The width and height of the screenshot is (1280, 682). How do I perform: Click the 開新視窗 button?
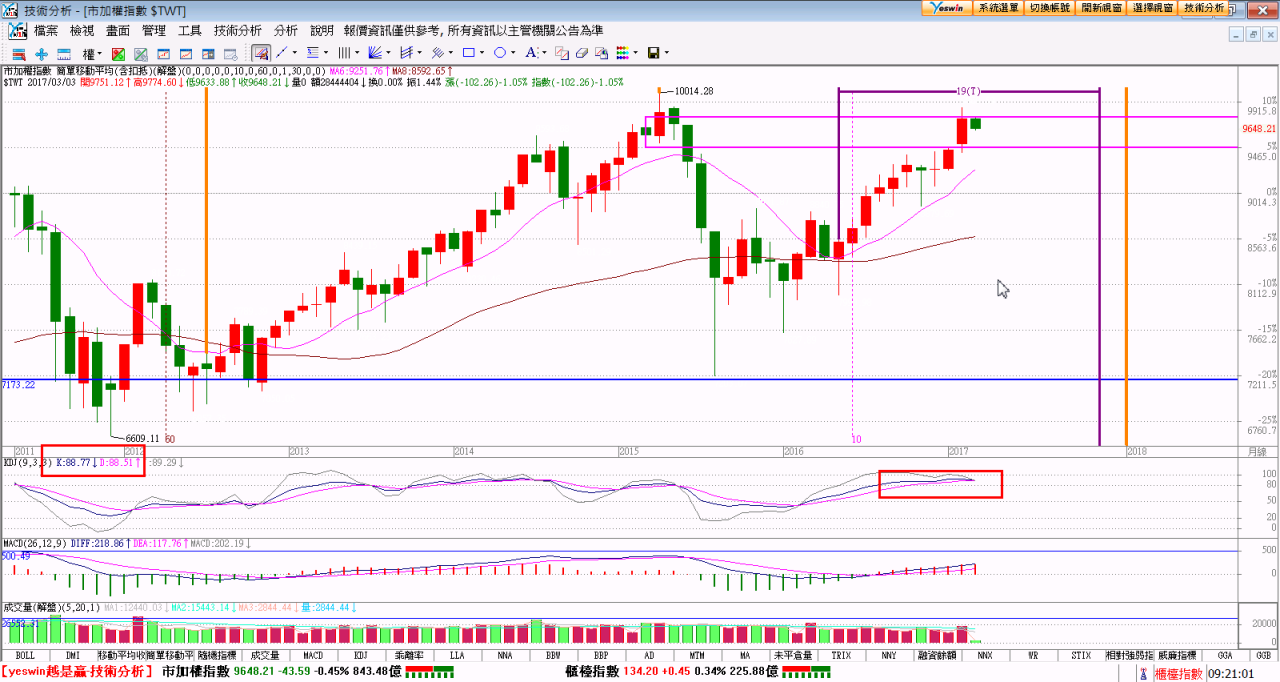tap(1101, 7)
